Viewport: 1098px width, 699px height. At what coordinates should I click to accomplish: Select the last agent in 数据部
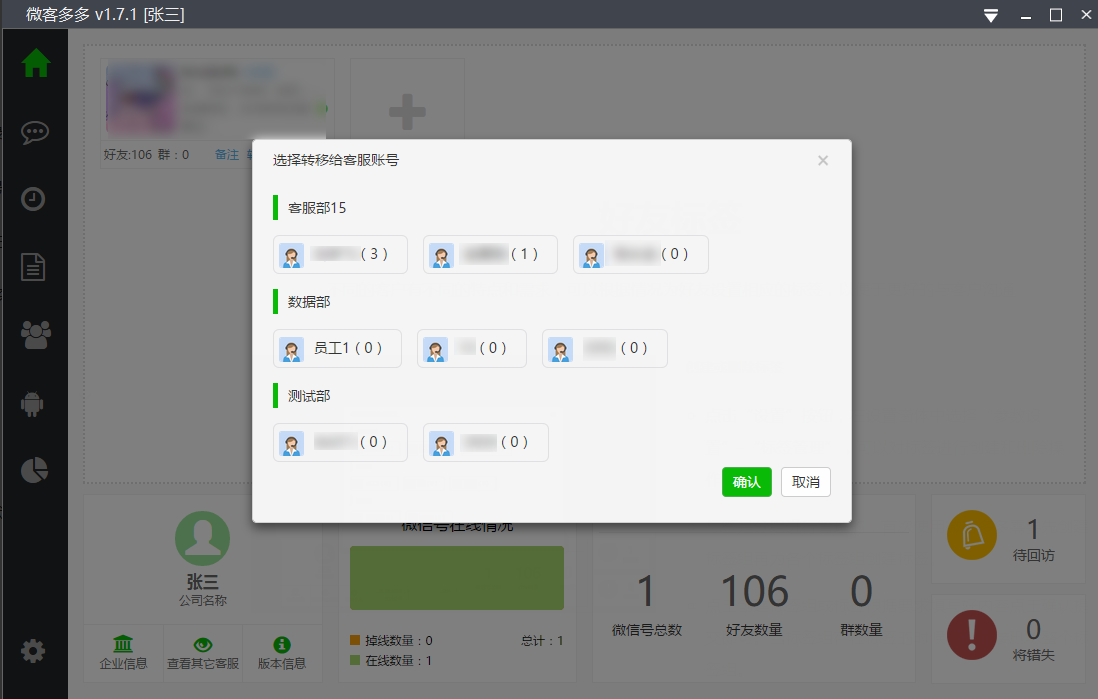point(605,348)
